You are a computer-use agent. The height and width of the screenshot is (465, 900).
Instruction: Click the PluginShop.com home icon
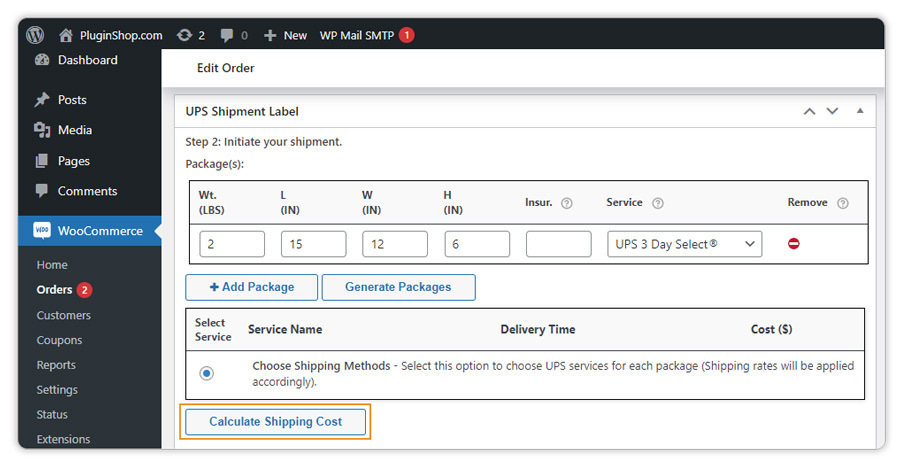tap(66, 35)
